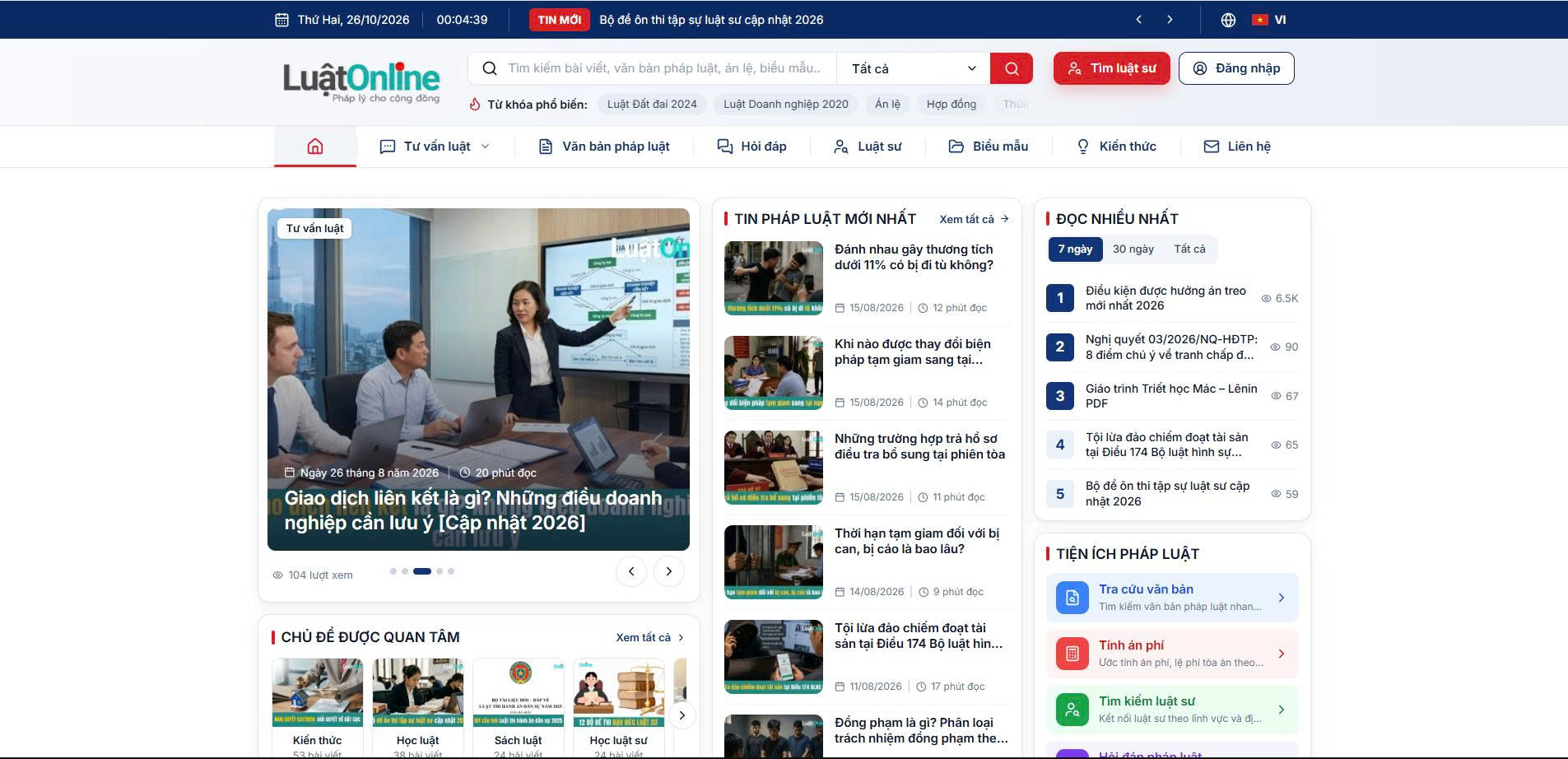Select the 7 ngày filter
This screenshot has height=759, width=1568.
click(1075, 249)
